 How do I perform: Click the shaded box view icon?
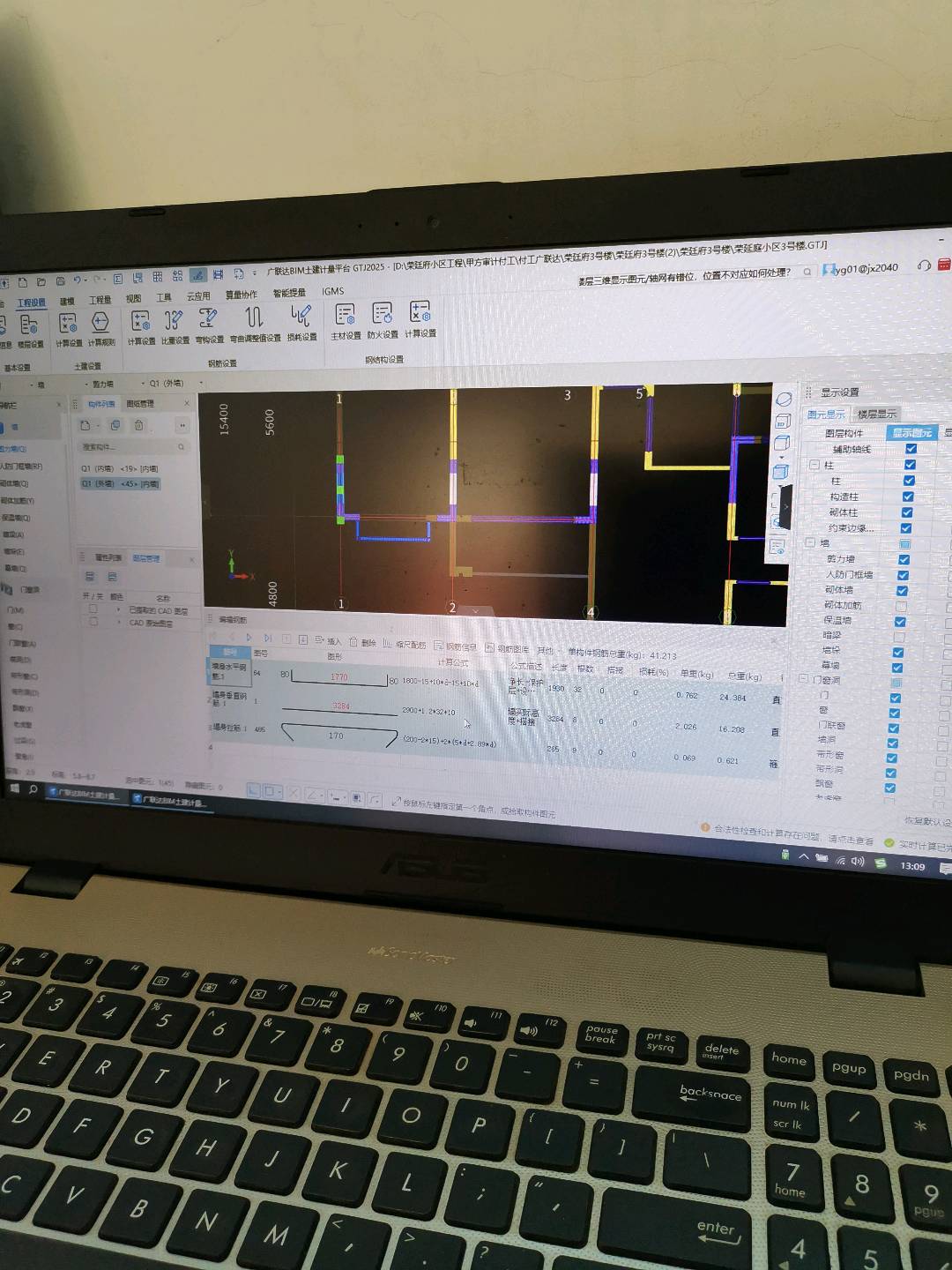[781, 472]
